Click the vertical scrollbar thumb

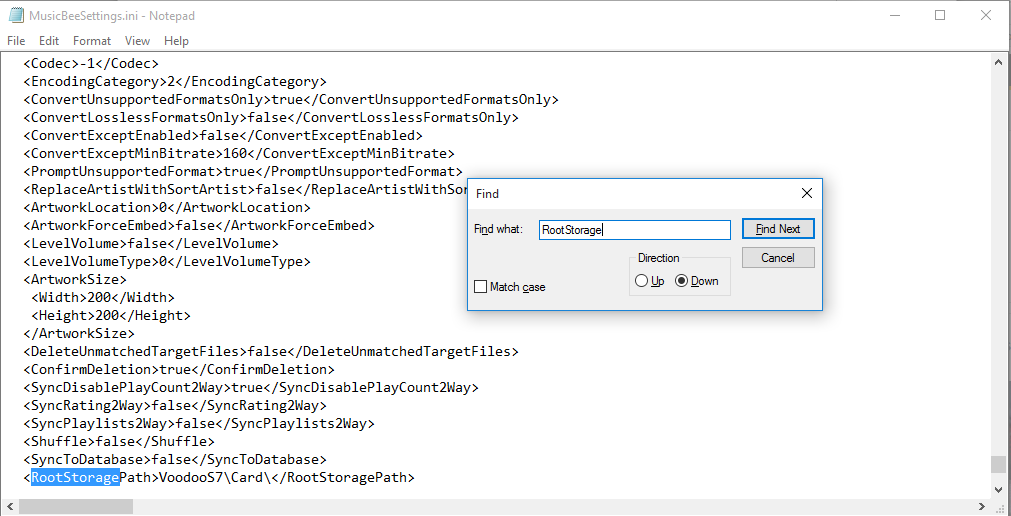pos(999,464)
